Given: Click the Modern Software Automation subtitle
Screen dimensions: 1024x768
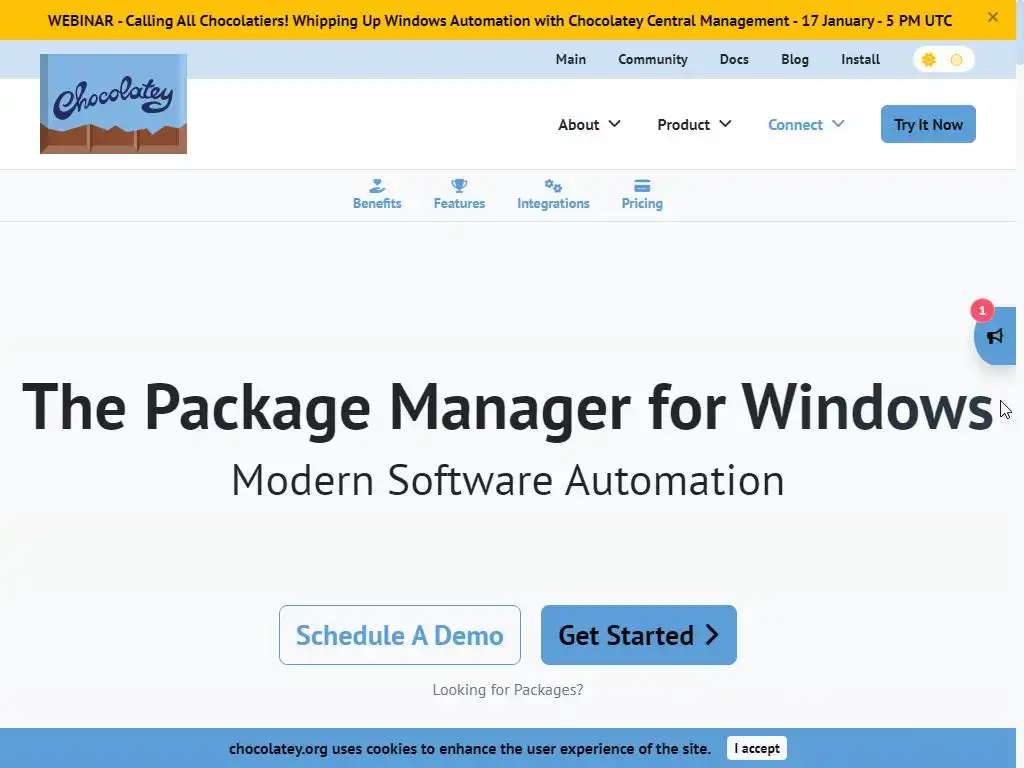Looking at the screenshot, I should 507,480.
